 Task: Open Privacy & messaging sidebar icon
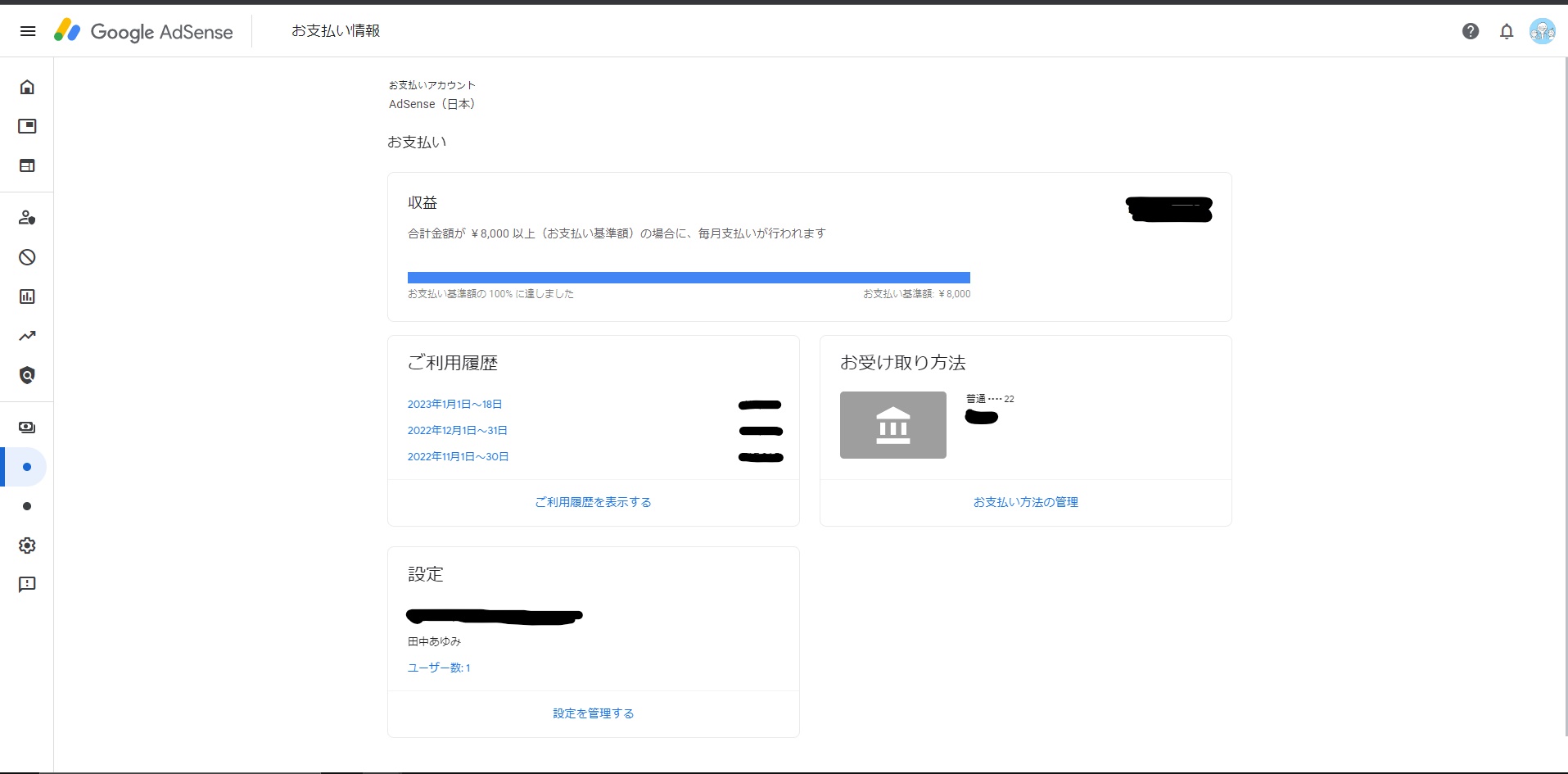click(27, 218)
